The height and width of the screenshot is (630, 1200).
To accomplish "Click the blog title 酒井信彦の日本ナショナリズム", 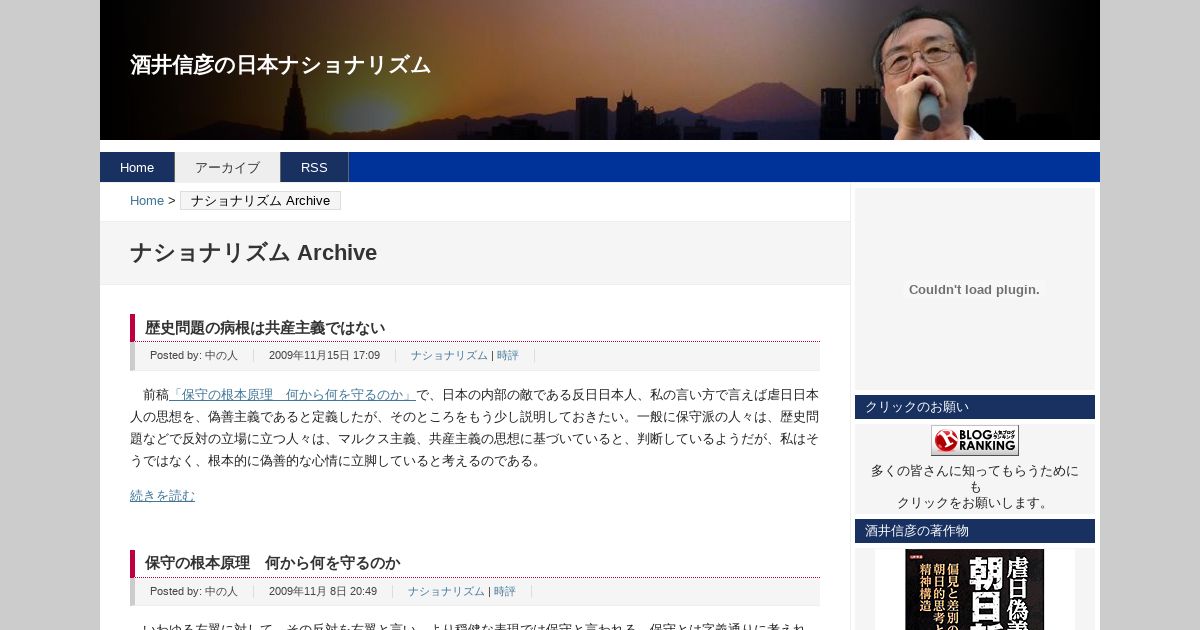I will (280, 65).
